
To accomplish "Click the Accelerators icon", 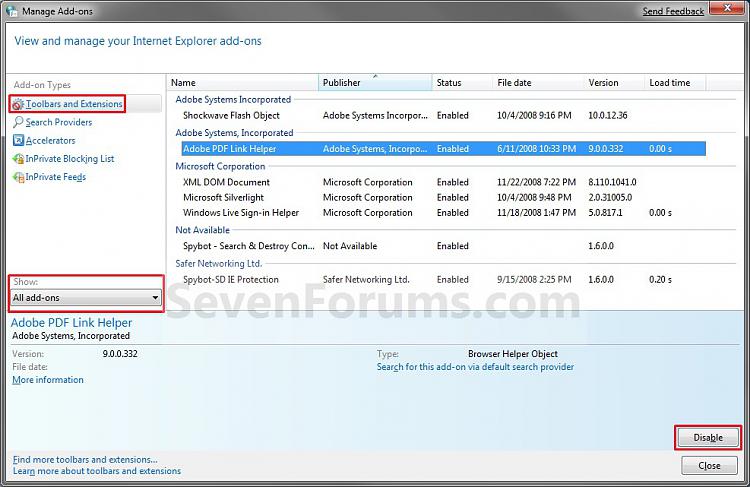I will [18, 140].
